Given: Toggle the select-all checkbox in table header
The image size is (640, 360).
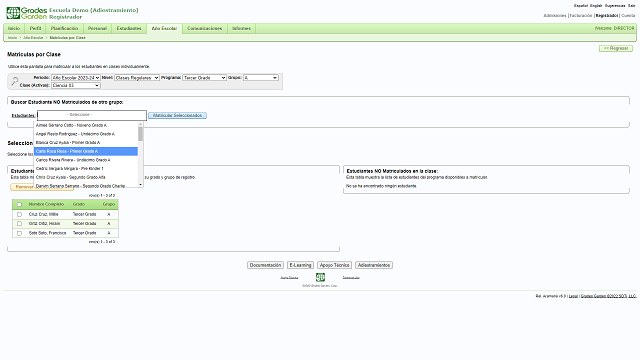Looking at the screenshot, I should click(x=19, y=204).
